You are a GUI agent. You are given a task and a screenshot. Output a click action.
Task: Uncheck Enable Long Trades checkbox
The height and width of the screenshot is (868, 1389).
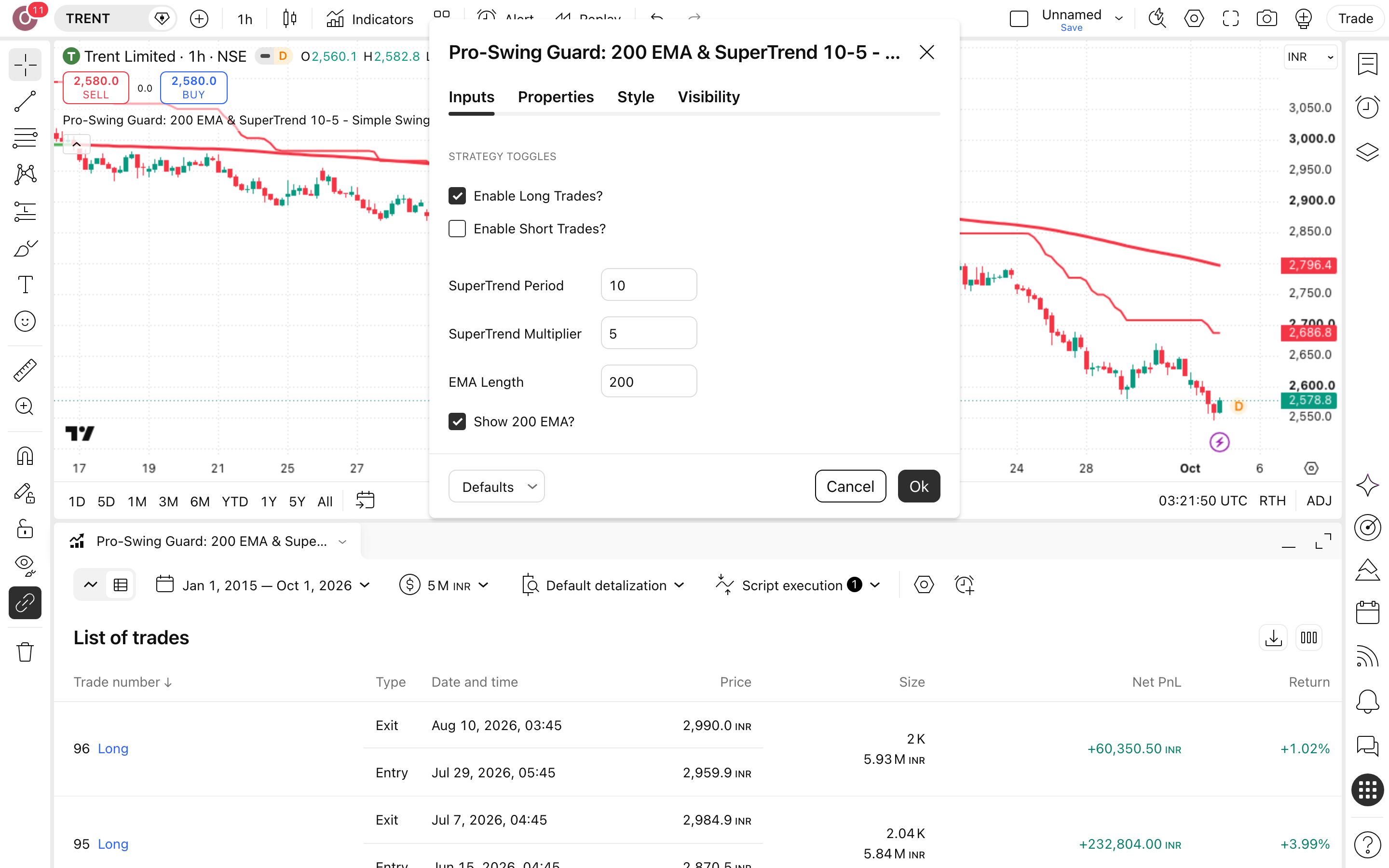coord(457,196)
